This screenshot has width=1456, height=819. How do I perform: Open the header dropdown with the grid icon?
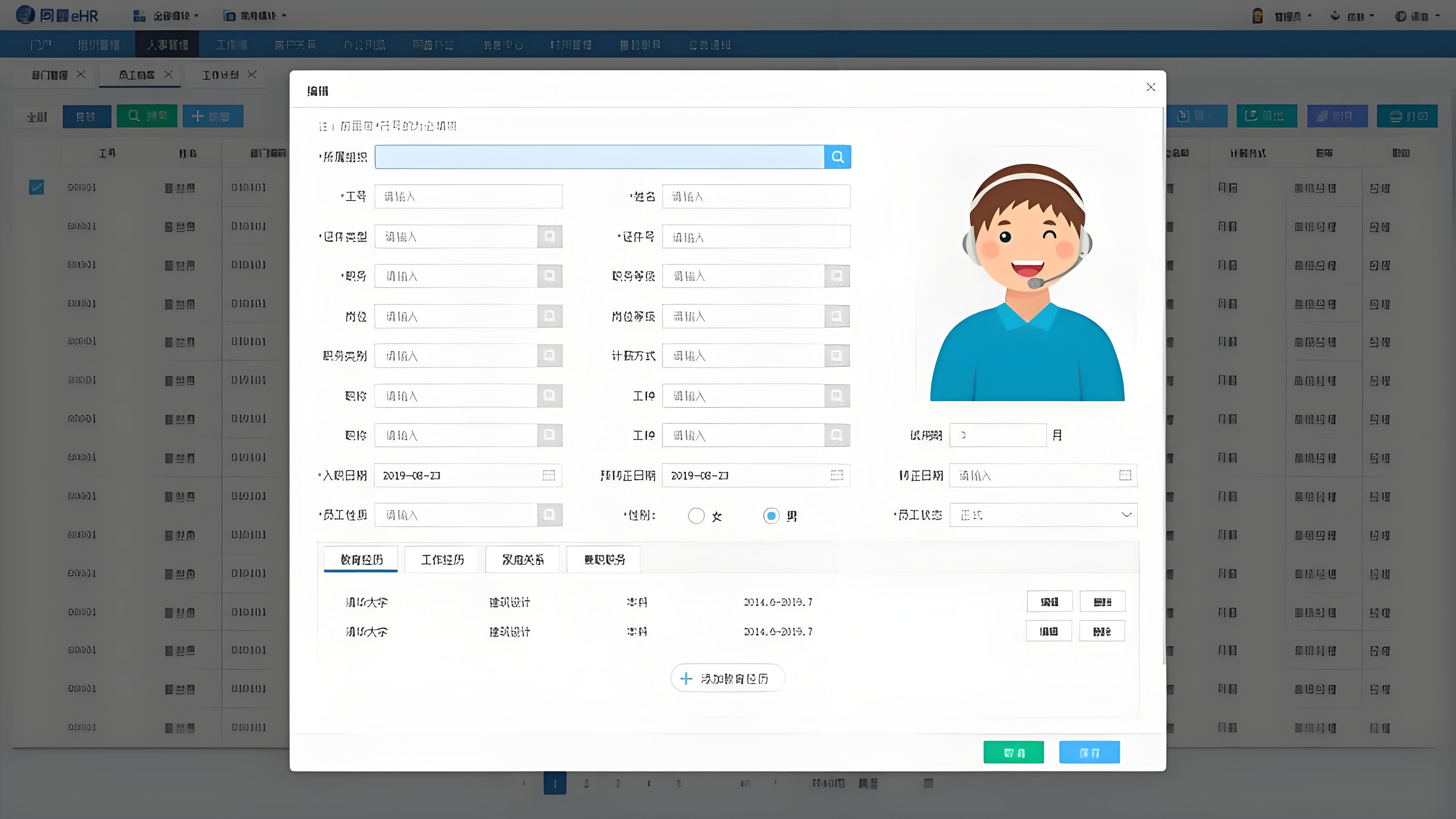point(166,16)
